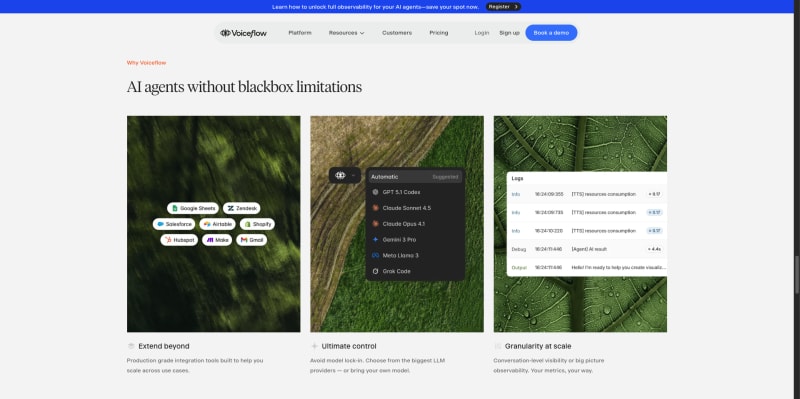Image resolution: width=800 pixels, height=399 pixels.
Task: Click the [Agent] AI result log message
Action: pyautogui.click(x=589, y=249)
